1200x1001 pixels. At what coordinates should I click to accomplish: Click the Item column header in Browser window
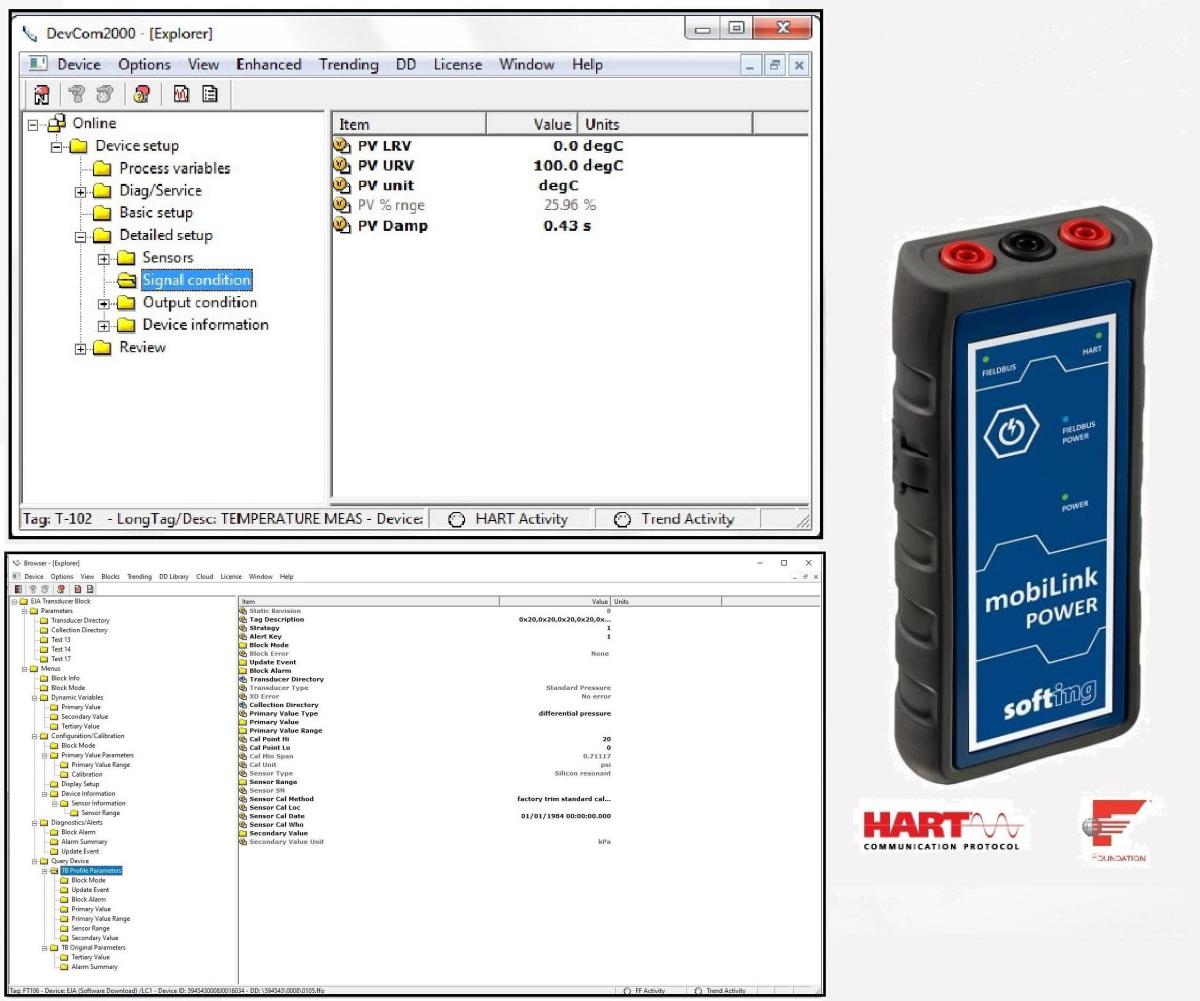pyautogui.click(x=368, y=602)
